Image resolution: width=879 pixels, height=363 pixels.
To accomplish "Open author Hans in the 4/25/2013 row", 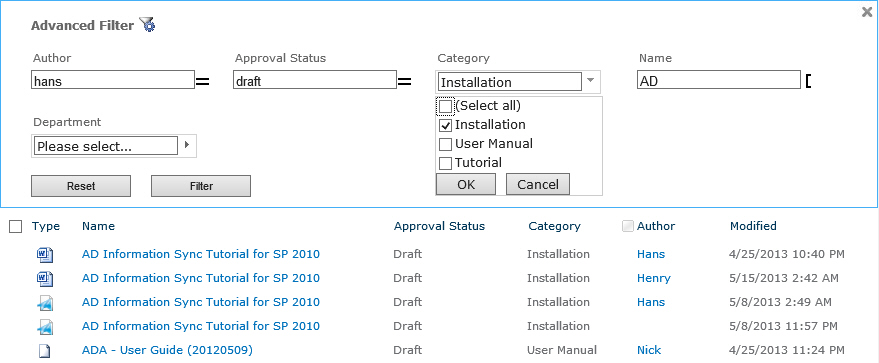I will [651, 254].
